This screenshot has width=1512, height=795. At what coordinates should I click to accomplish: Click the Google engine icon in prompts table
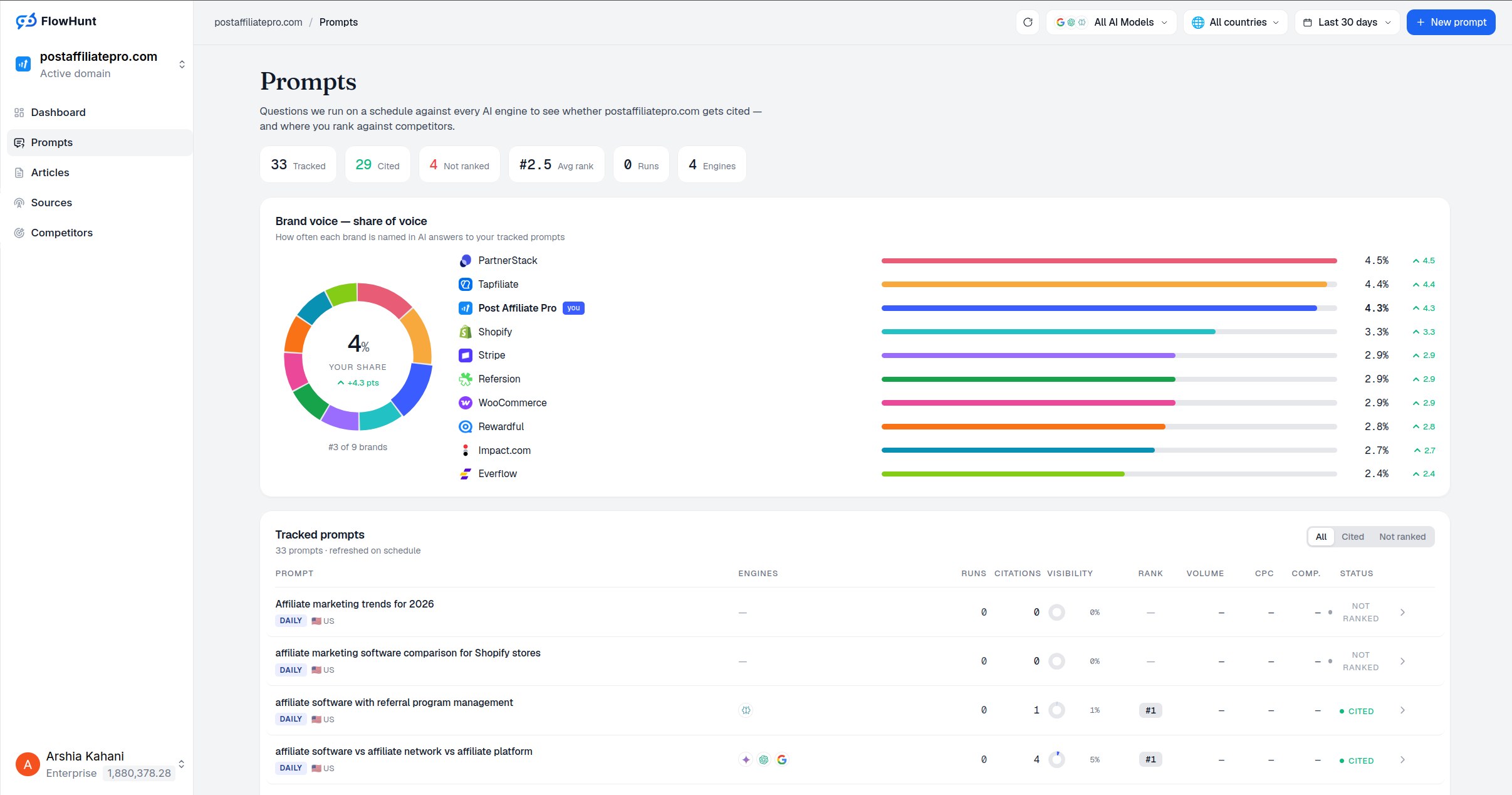tap(782, 760)
